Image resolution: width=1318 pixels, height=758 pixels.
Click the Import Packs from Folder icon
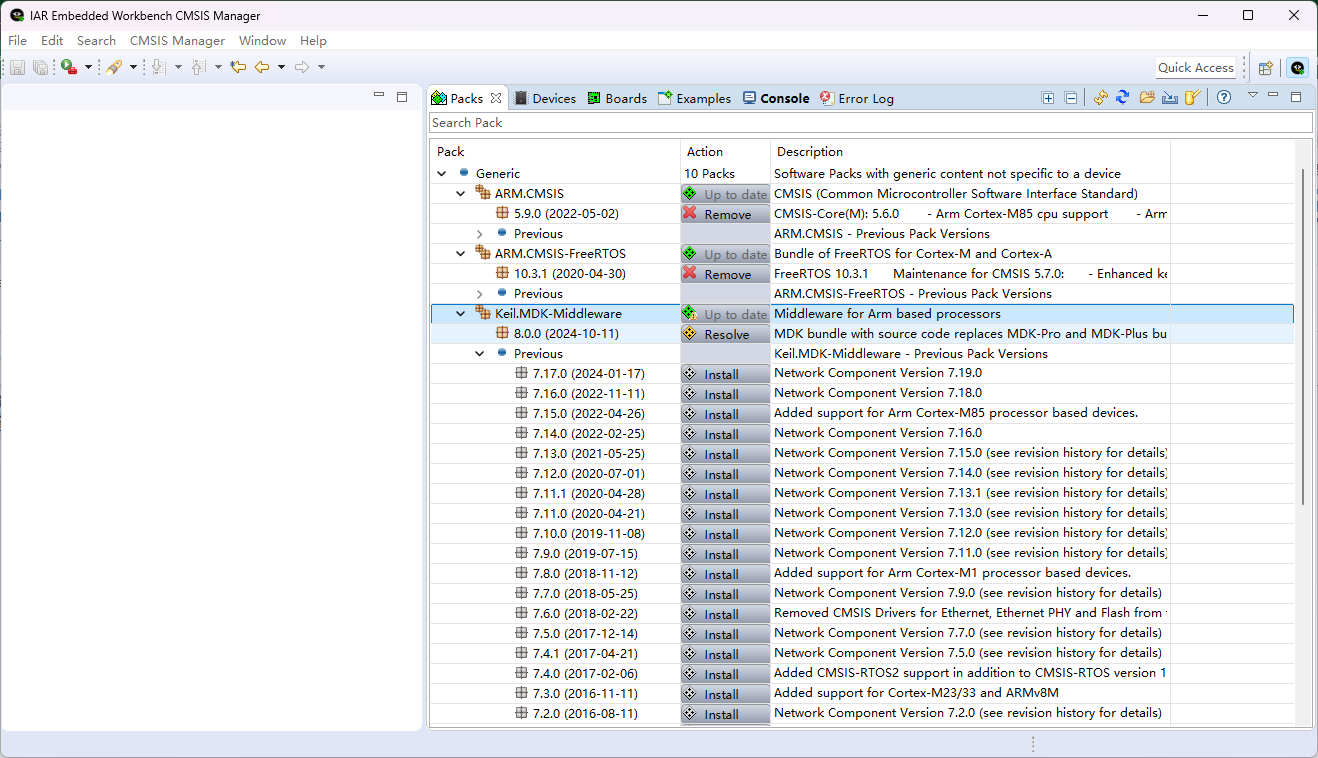tap(1146, 98)
